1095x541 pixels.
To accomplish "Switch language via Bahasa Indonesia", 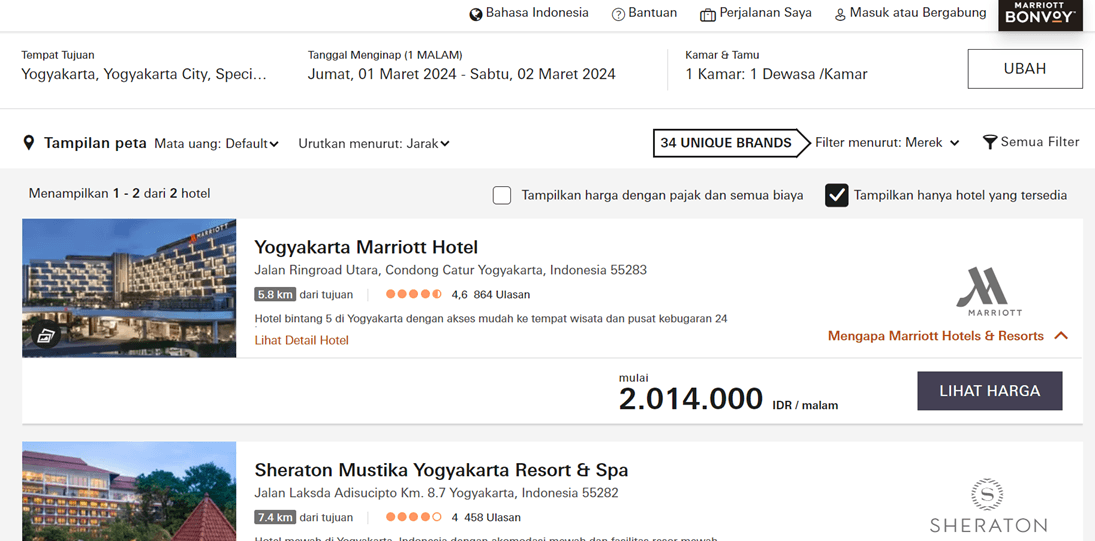I will pyautogui.click(x=537, y=13).
